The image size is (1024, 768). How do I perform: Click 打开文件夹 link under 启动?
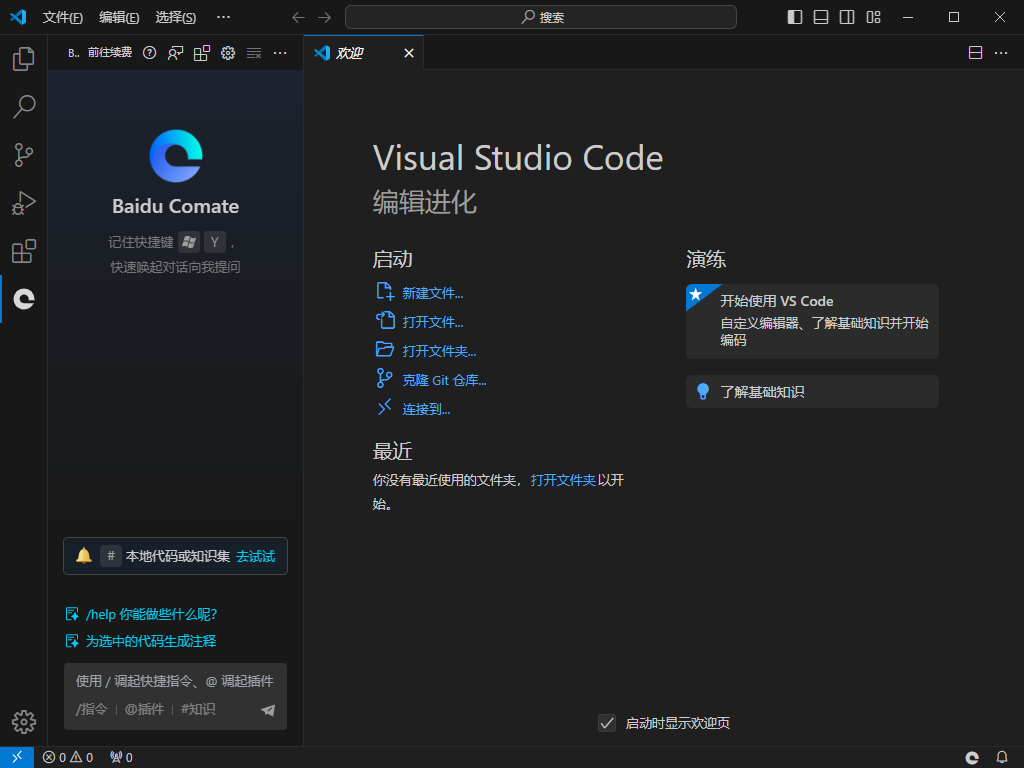(x=439, y=351)
